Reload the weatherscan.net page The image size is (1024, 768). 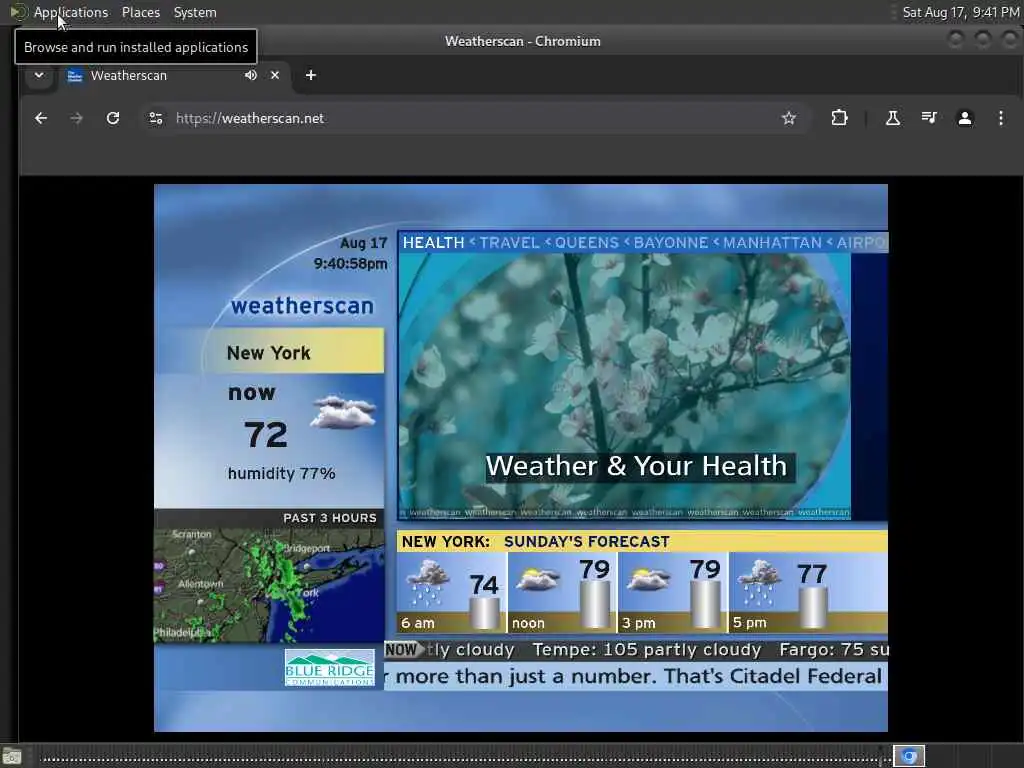(x=113, y=118)
